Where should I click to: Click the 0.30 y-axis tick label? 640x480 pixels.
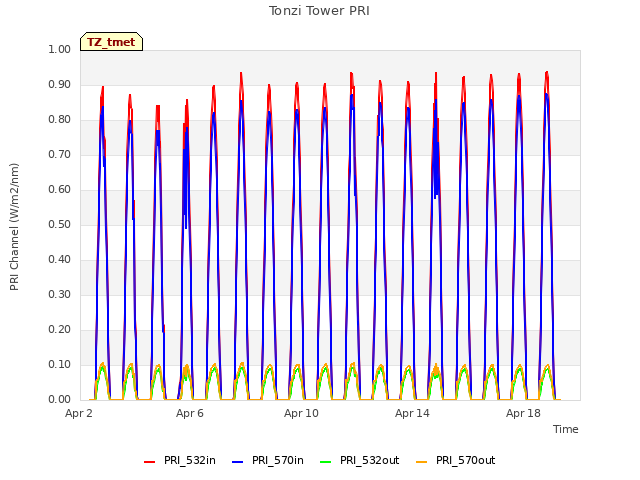tap(60, 294)
